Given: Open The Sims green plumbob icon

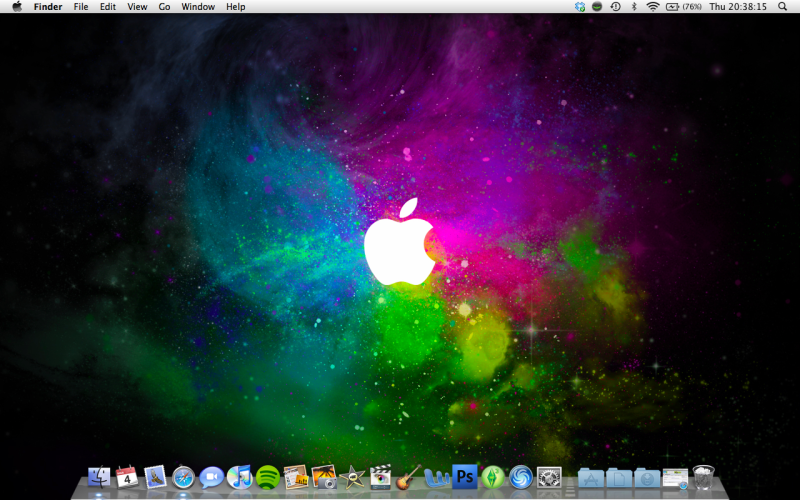Looking at the screenshot, I should (x=493, y=478).
